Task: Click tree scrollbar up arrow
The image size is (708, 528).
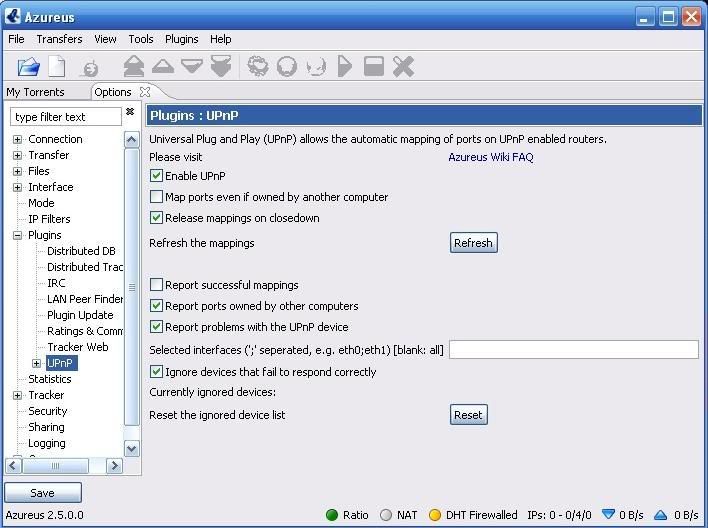Action: click(132, 139)
